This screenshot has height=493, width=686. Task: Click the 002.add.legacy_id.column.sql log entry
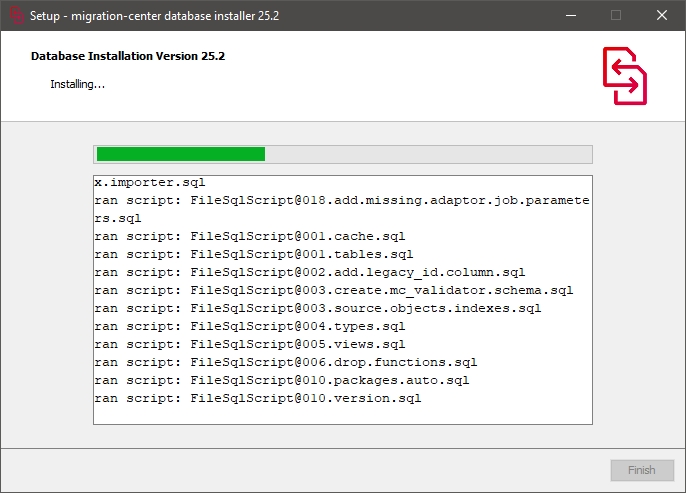coord(310,273)
